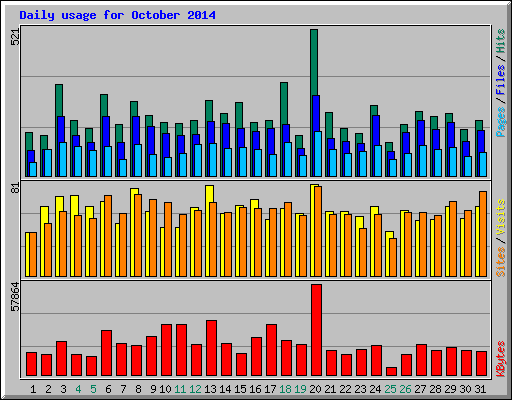Viewport: 512px width, 400px height.
Task: Select green day 11 label
Action: tap(180, 389)
